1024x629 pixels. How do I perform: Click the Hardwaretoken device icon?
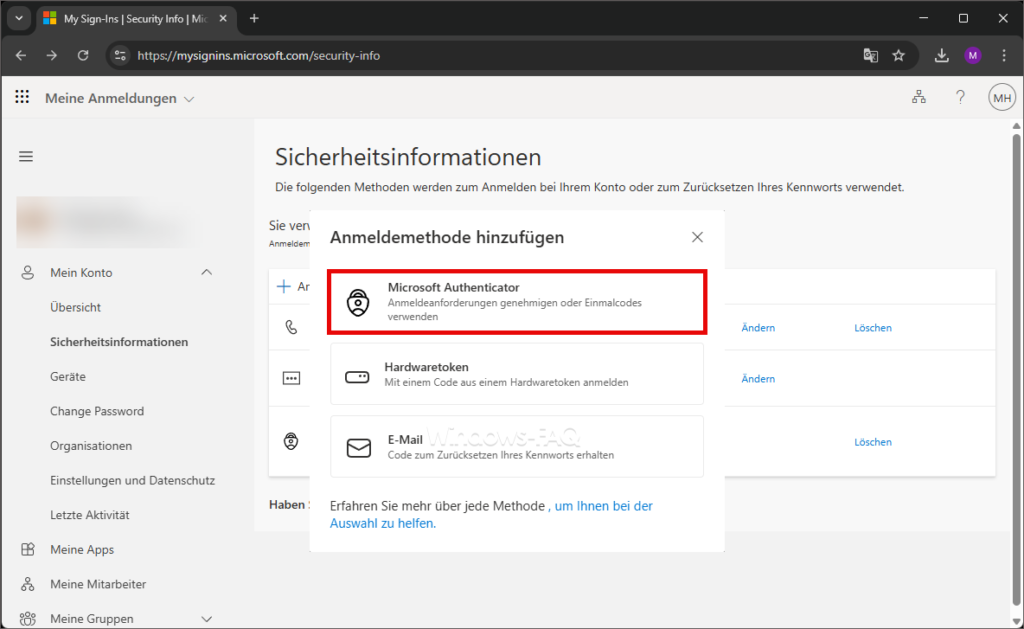(x=357, y=377)
